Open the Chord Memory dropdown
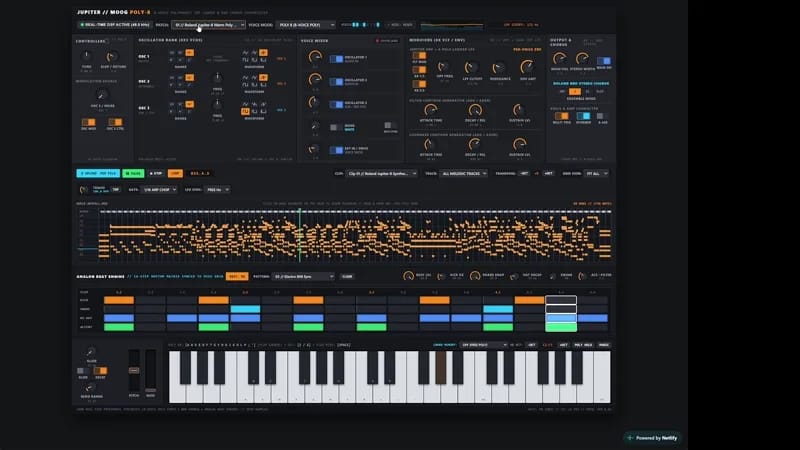 click(x=483, y=345)
